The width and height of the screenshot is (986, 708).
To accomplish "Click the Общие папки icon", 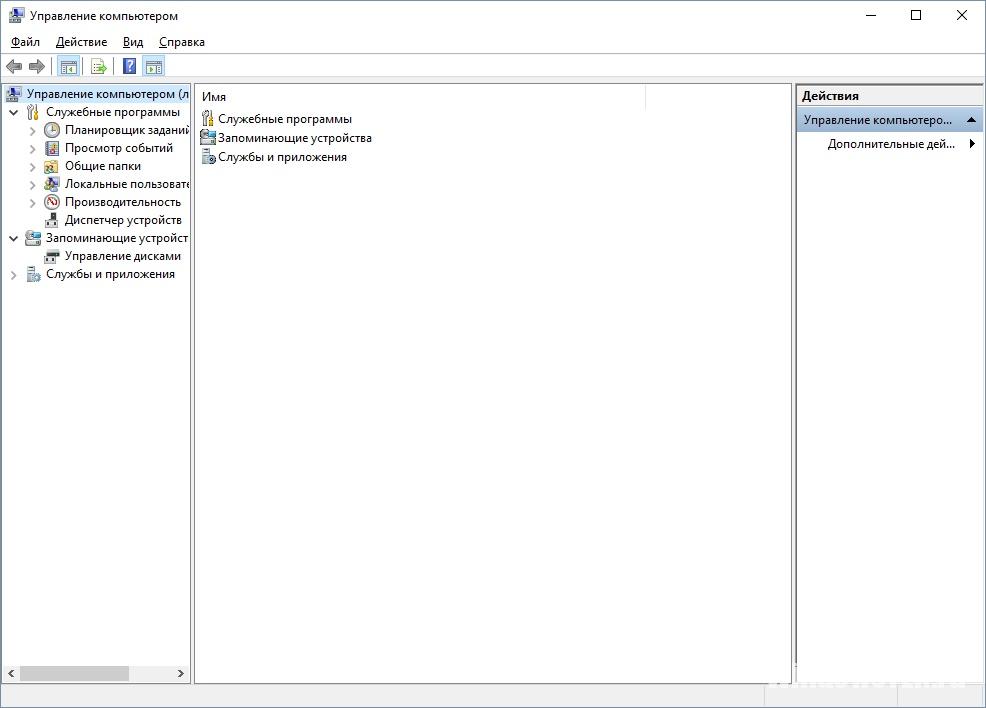I will pos(52,166).
